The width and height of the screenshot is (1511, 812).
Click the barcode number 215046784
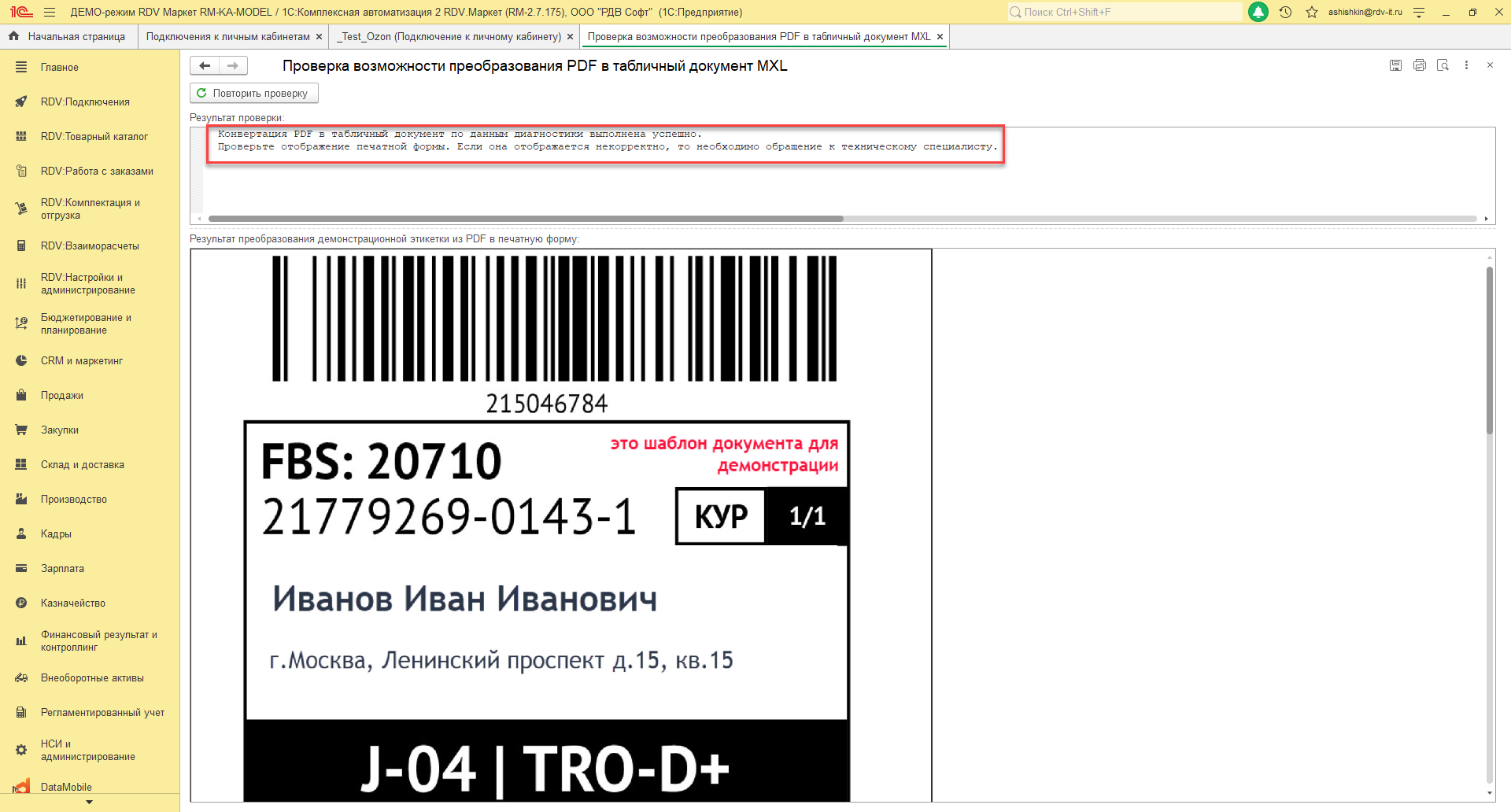click(547, 404)
